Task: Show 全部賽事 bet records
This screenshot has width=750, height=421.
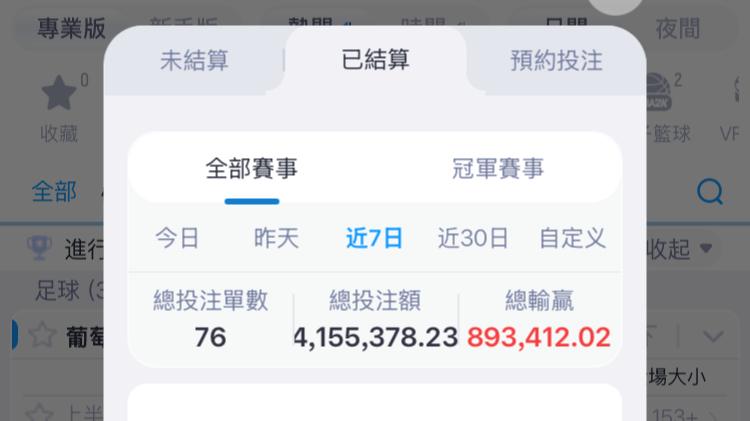Action: tap(252, 168)
